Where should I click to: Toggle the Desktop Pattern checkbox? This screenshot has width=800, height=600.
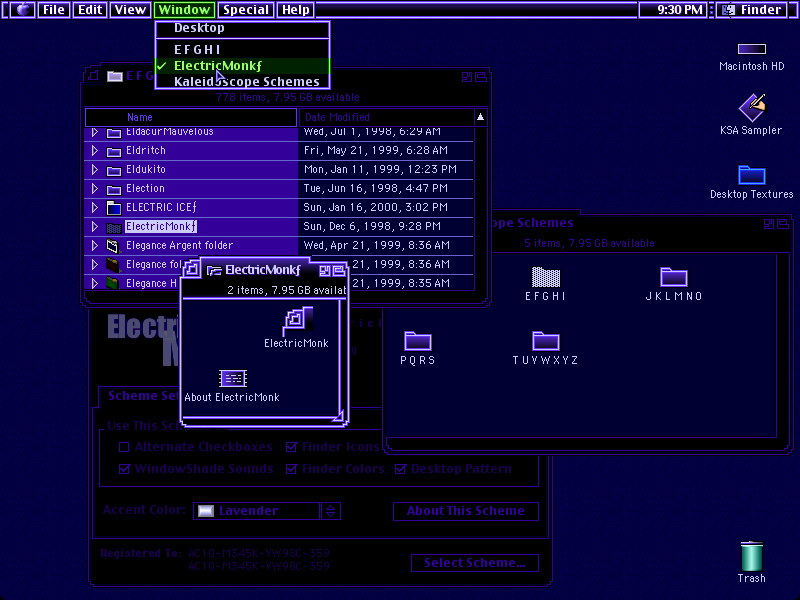coord(401,469)
